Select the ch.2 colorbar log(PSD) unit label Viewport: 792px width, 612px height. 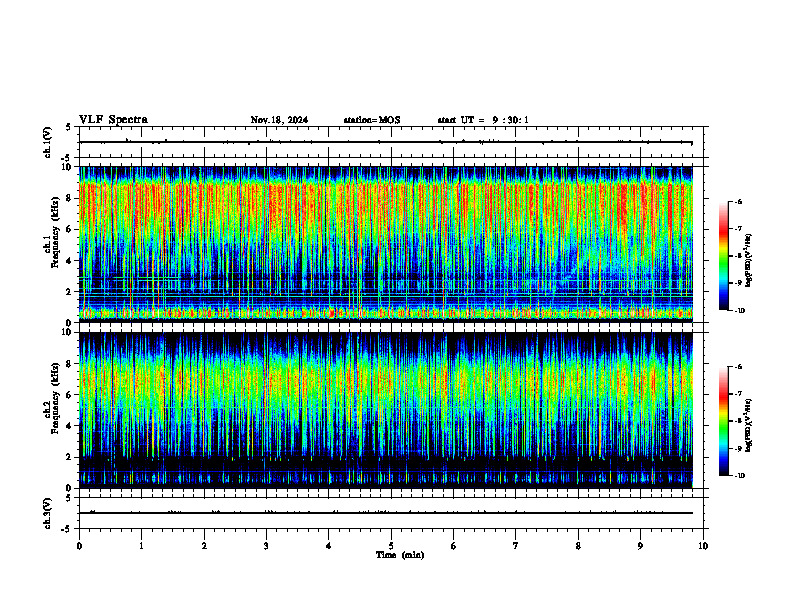(749, 425)
